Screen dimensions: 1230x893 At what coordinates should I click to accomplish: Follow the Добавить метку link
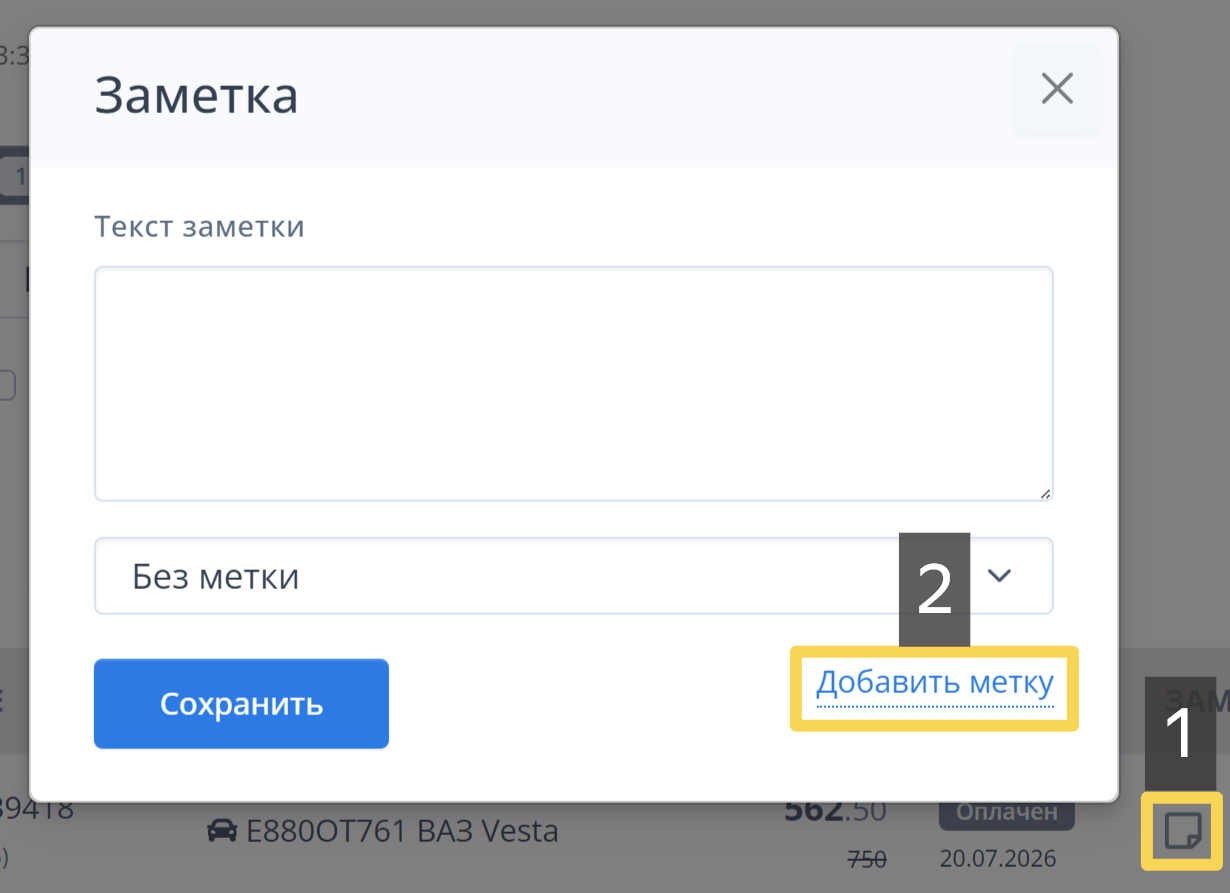pos(935,683)
